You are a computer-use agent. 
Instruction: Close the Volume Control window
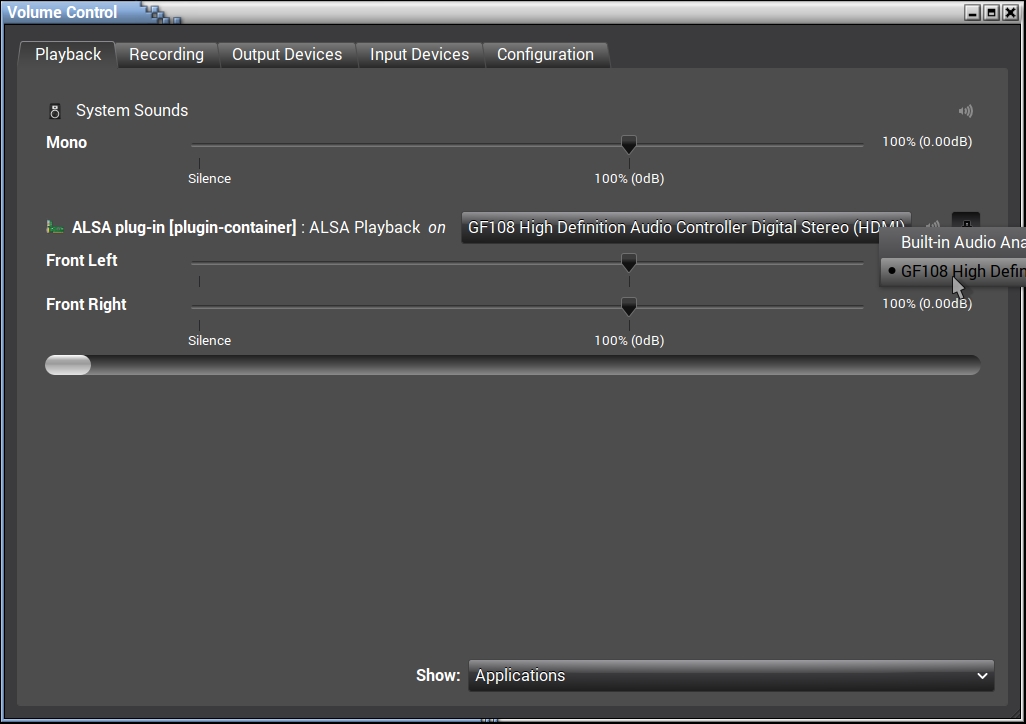click(1010, 13)
